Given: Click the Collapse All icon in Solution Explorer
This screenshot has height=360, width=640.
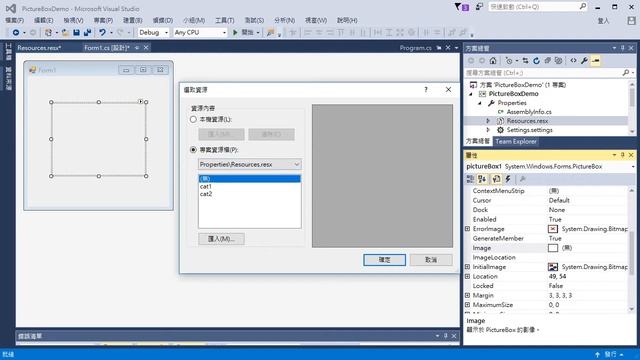Looking at the screenshot, I should (547, 61).
